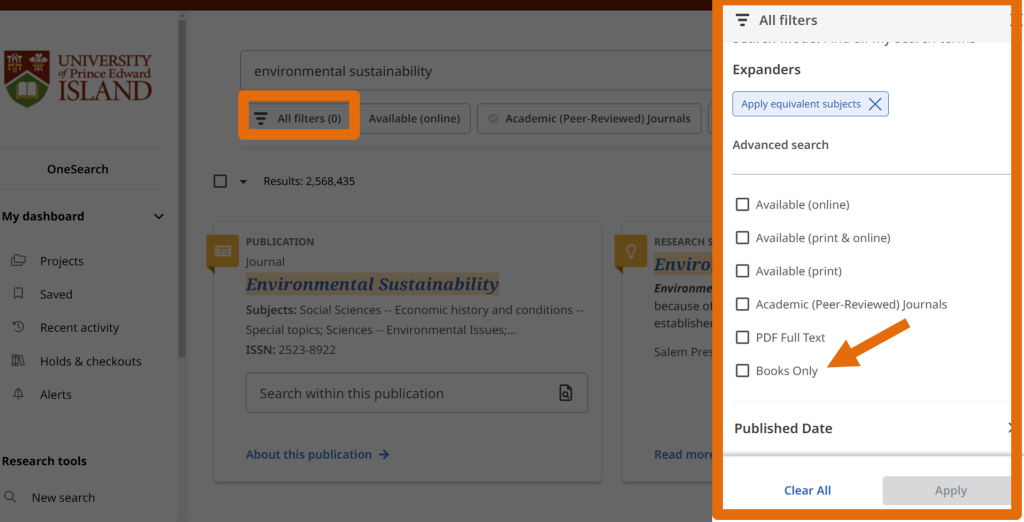
Task: Check the Available (online) checkbox in panel
Action: click(x=742, y=204)
